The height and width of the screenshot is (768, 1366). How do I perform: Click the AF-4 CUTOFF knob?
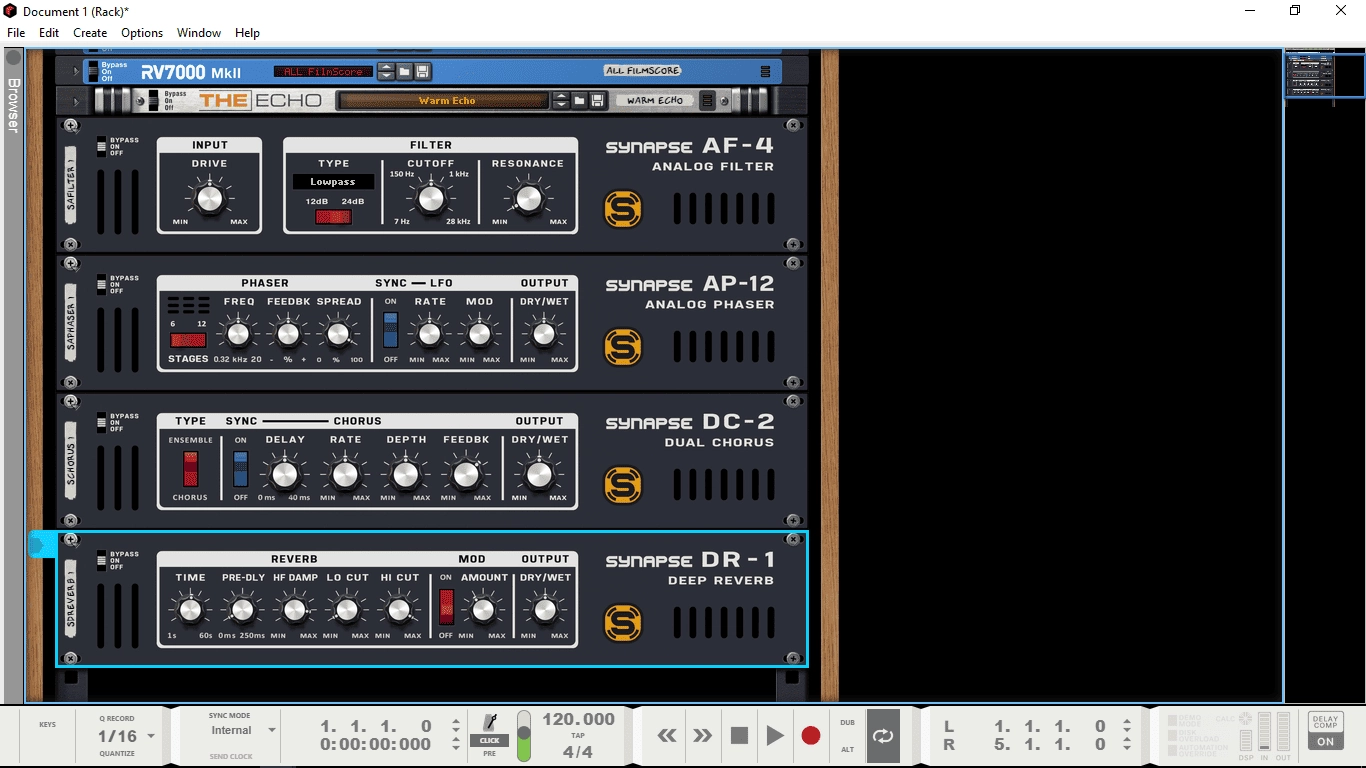430,199
